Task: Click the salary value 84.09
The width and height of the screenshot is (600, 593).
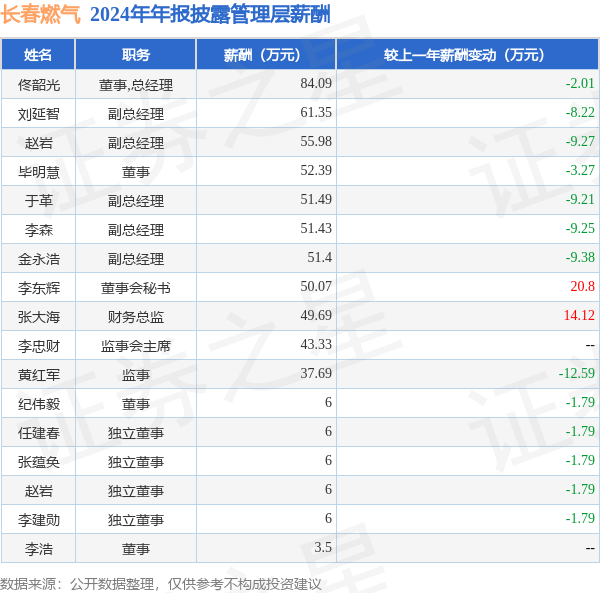Action: [316, 83]
